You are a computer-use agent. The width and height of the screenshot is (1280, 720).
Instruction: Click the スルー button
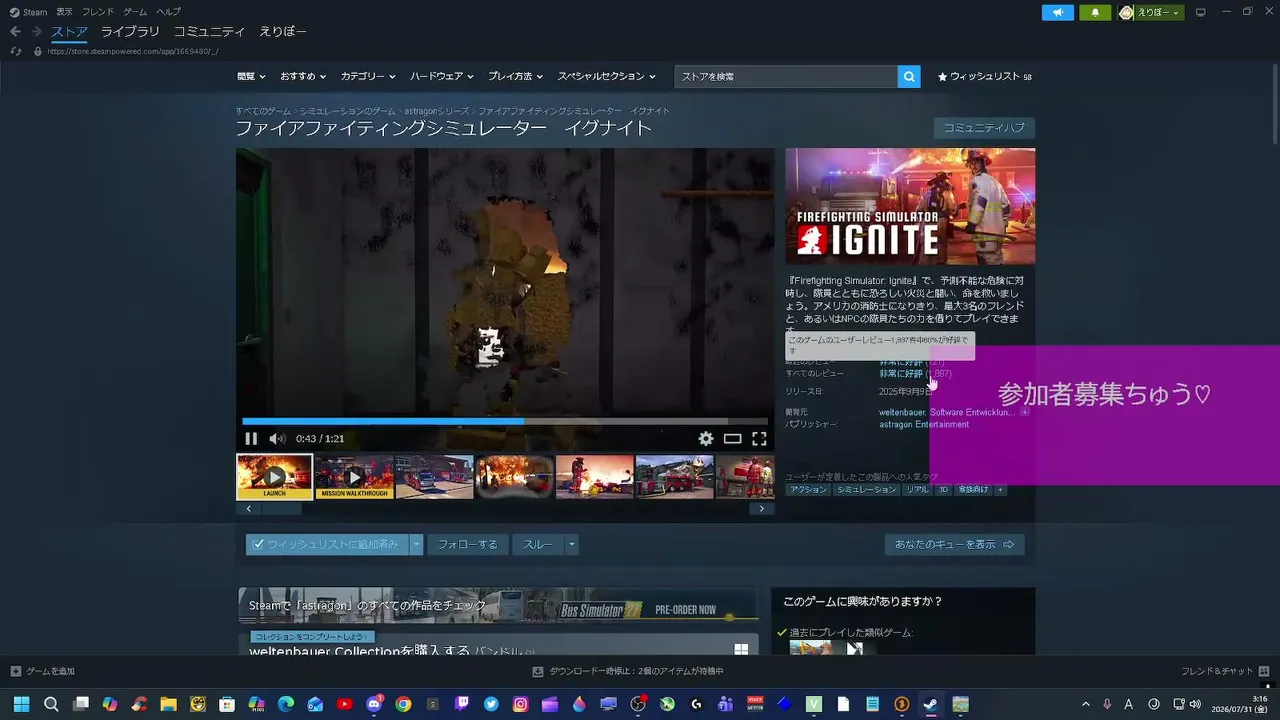pyautogui.click(x=538, y=545)
